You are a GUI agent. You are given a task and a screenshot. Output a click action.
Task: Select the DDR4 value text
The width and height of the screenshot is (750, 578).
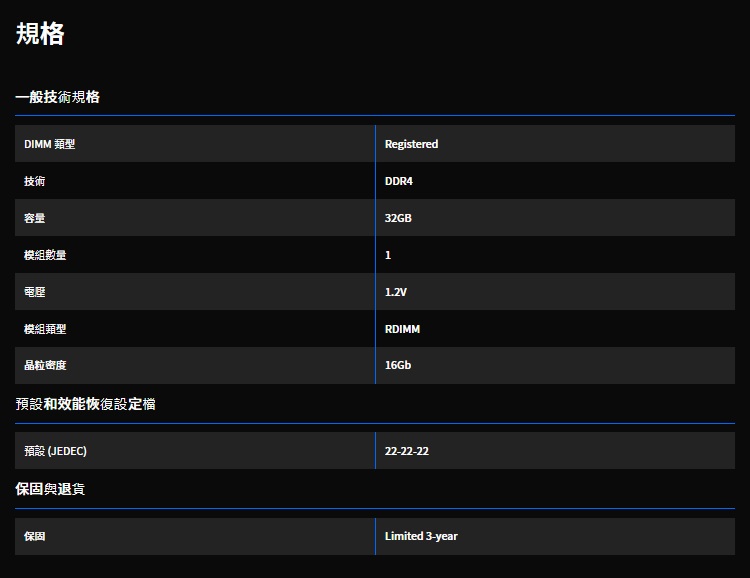tap(399, 181)
